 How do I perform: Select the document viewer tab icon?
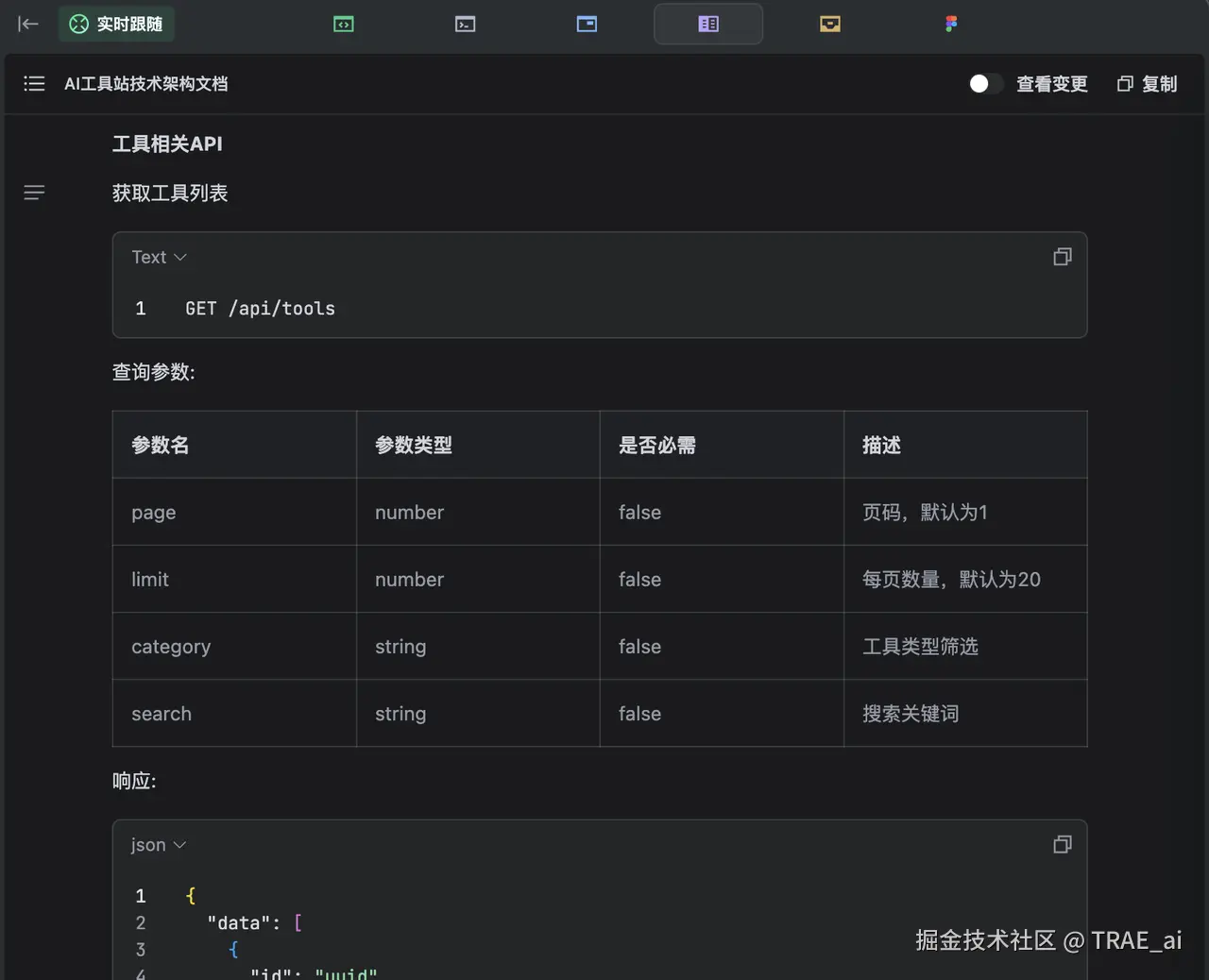[x=708, y=24]
